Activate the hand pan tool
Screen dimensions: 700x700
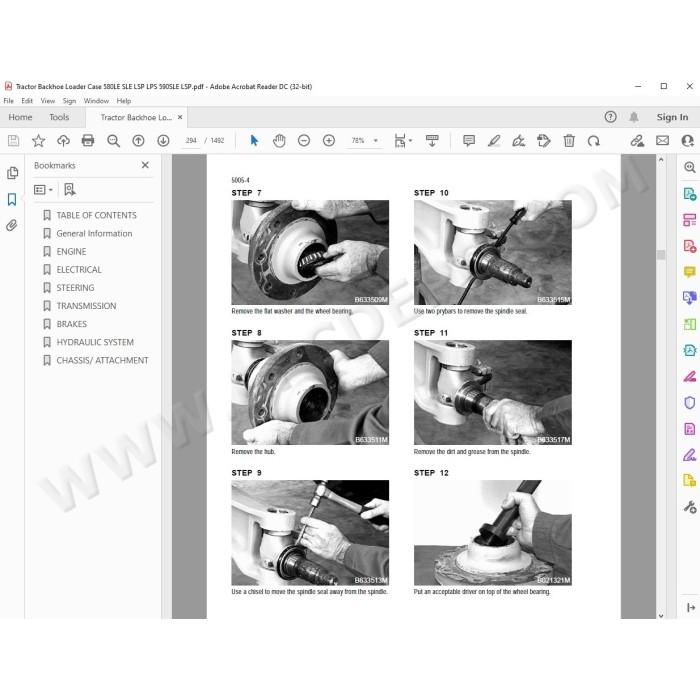279,141
